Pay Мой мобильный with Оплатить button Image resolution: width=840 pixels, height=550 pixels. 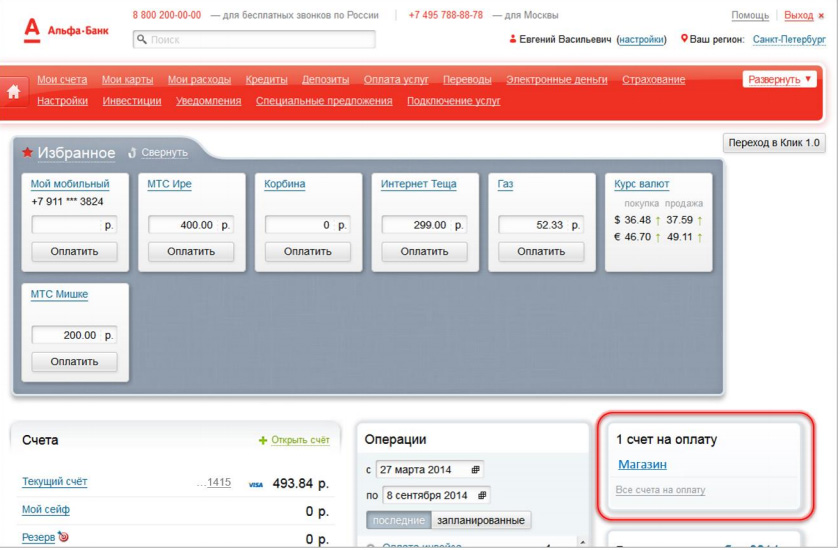[x=74, y=251]
